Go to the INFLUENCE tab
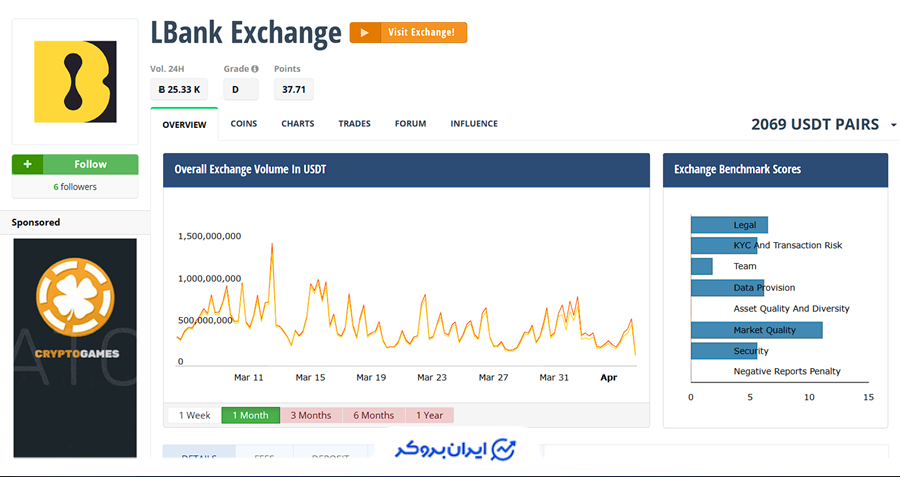The height and width of the screenshot is (477, 900). 473,124
